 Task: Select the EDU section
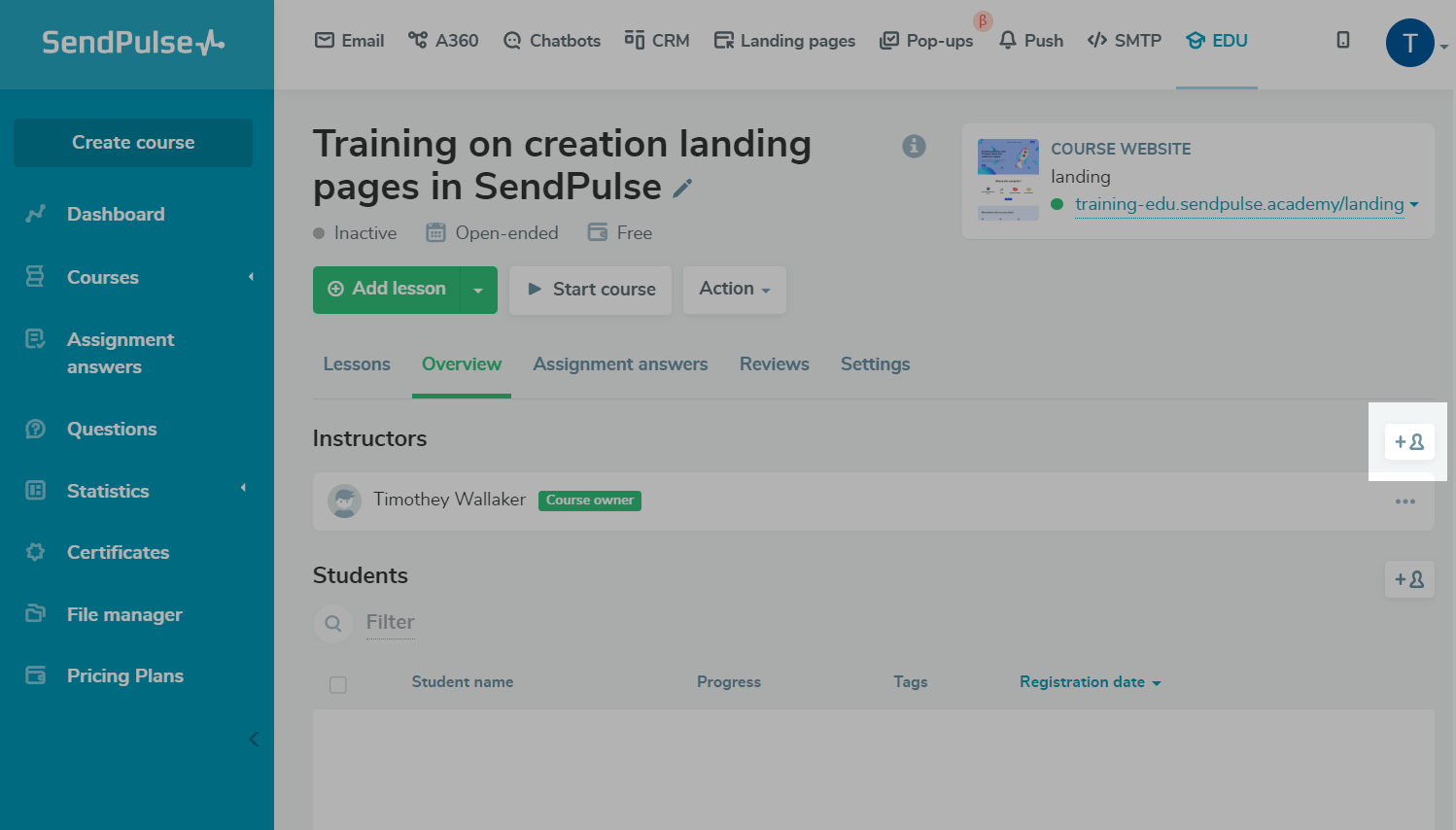point(1217,41)
